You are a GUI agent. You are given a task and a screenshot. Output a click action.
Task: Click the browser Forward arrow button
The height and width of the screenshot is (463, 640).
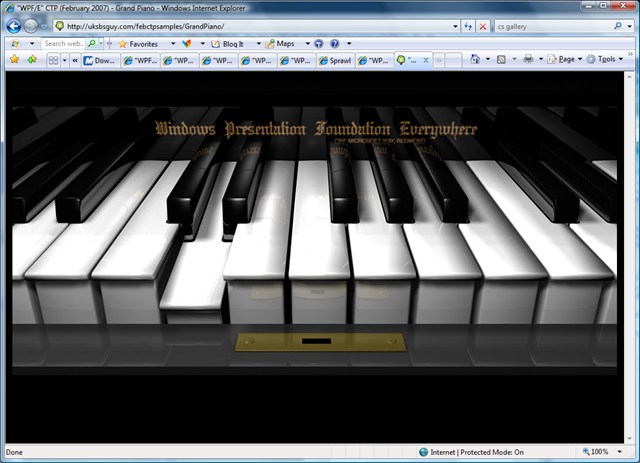point(31,27)
